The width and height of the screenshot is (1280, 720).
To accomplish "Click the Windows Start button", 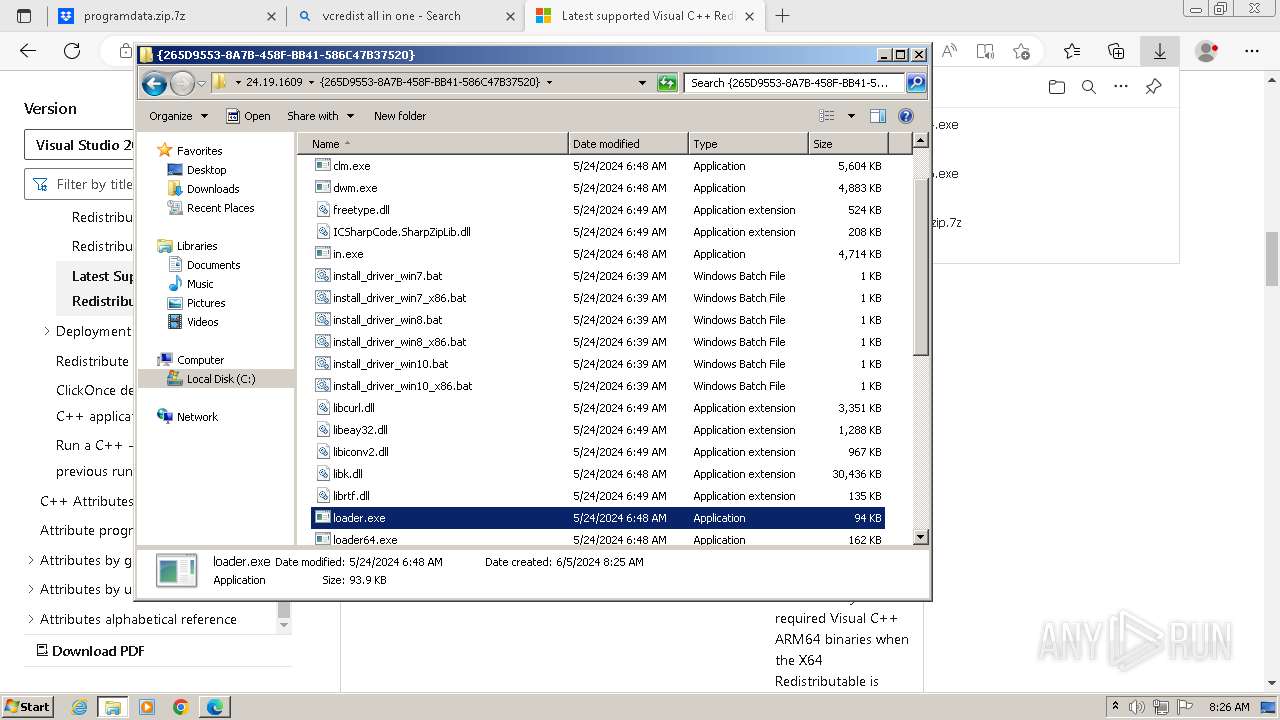I will click(x=28, y=707).
